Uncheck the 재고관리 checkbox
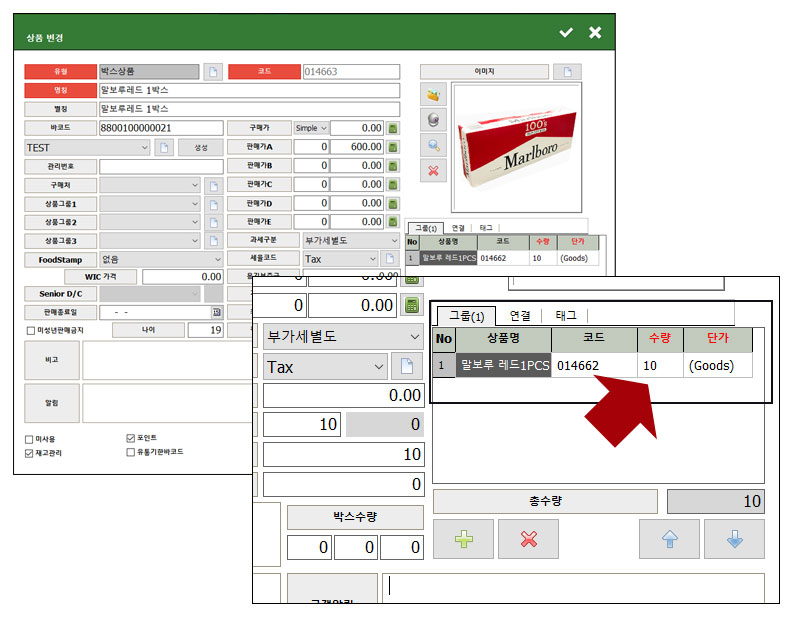 click(x=29, y=453)
